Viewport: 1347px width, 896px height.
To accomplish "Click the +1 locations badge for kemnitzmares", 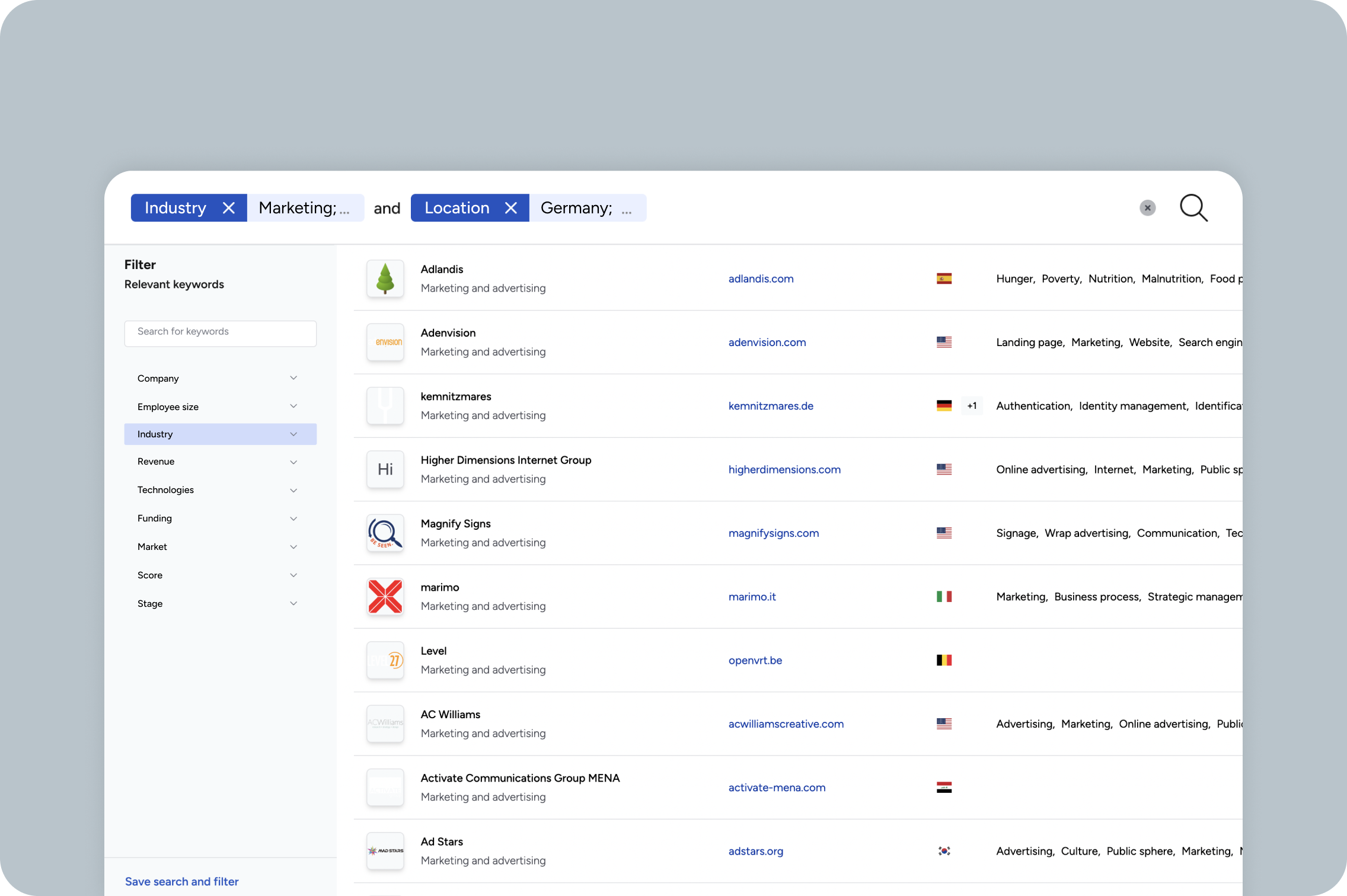I will tap(972, 406).
